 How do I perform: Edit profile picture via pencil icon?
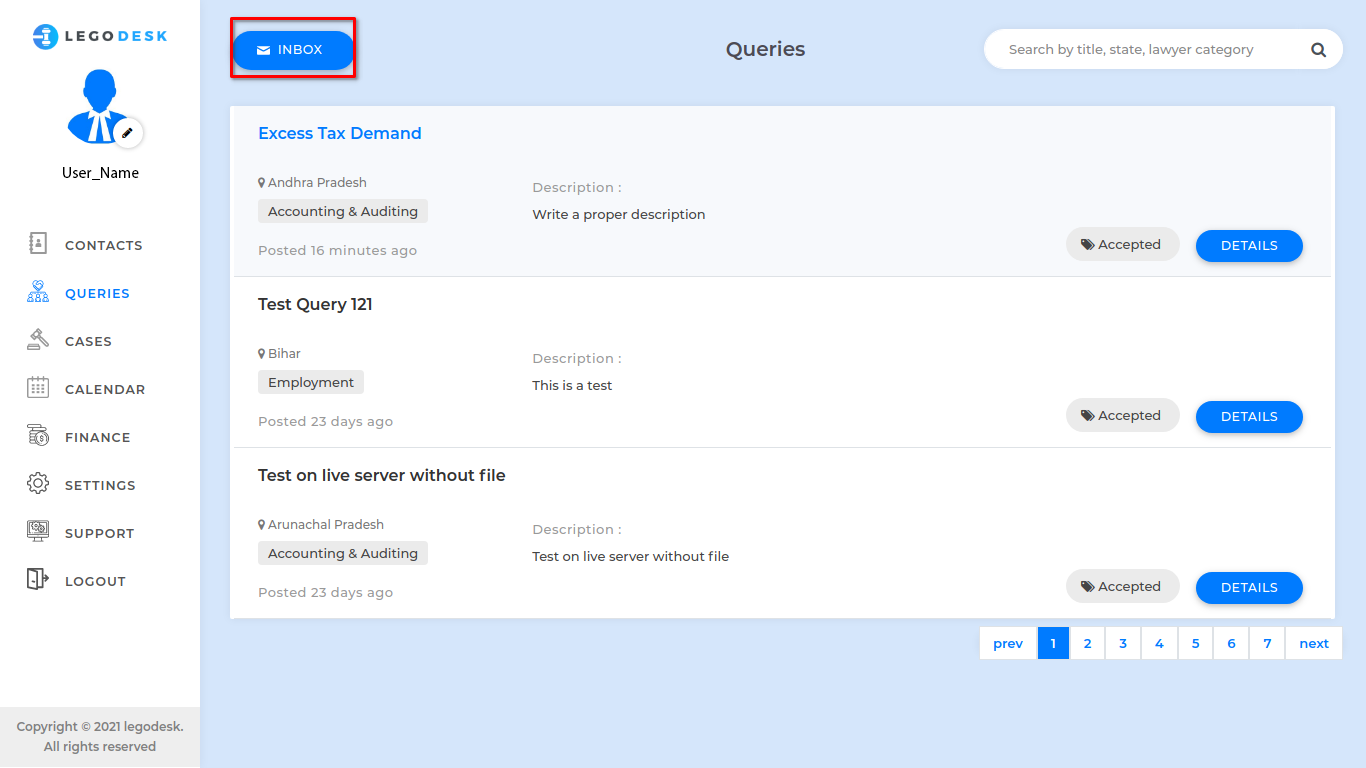point(128,133)
